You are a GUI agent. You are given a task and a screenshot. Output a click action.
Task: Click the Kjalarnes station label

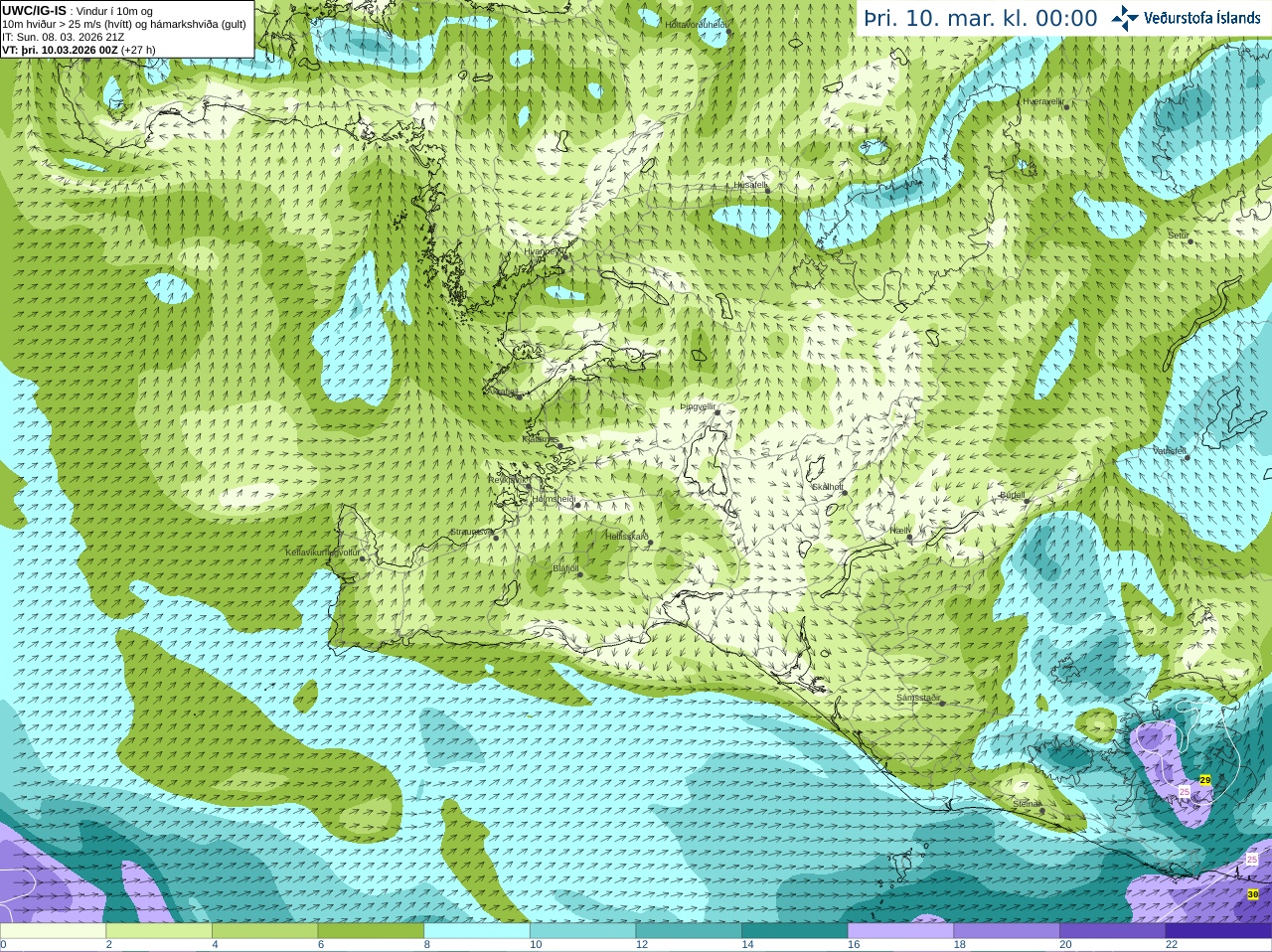[541, 439]
